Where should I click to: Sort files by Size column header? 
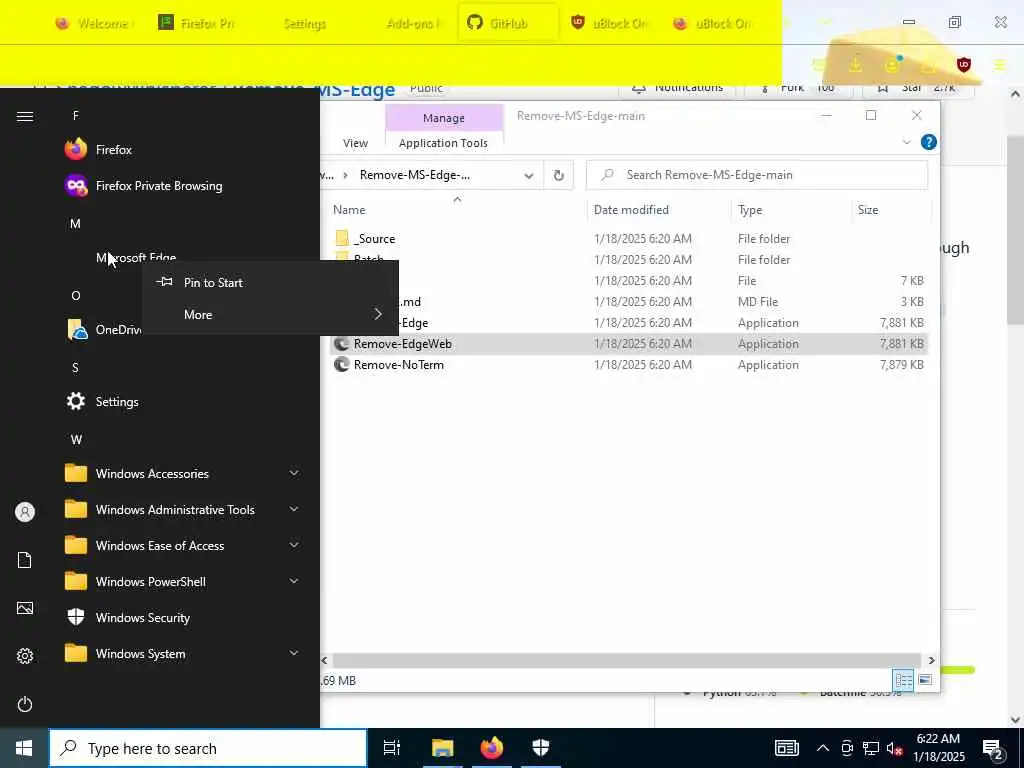click(x=868, y=210)
